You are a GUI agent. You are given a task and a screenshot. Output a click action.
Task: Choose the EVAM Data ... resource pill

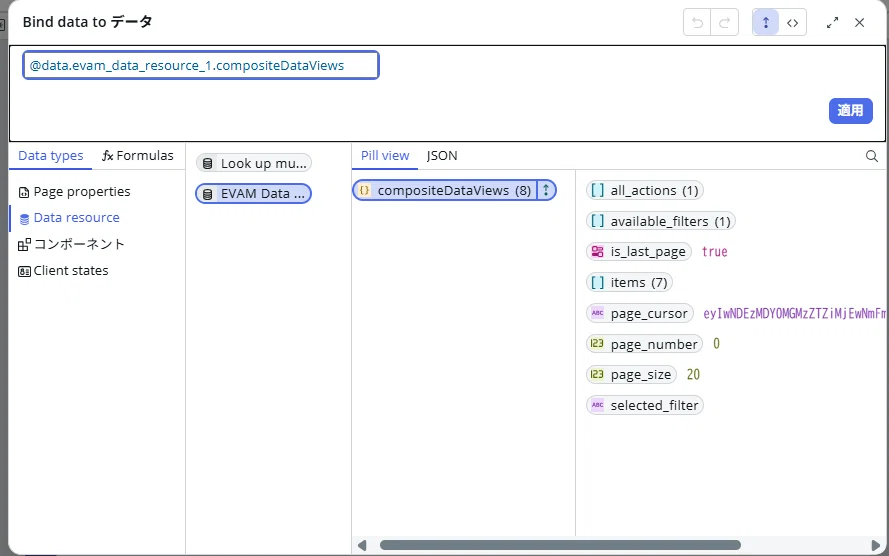[254, 194]
